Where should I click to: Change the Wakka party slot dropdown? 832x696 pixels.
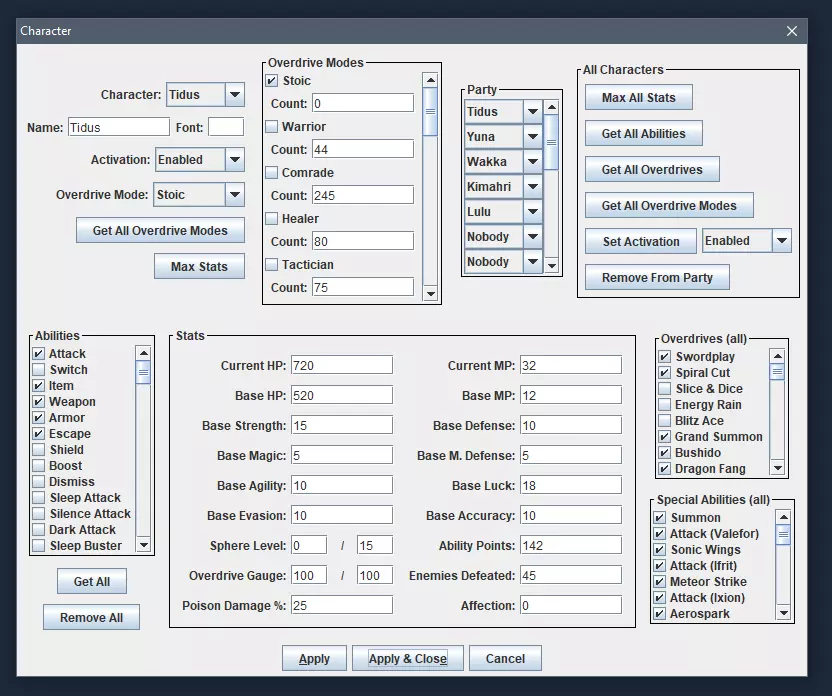click(x=532, y=162)
